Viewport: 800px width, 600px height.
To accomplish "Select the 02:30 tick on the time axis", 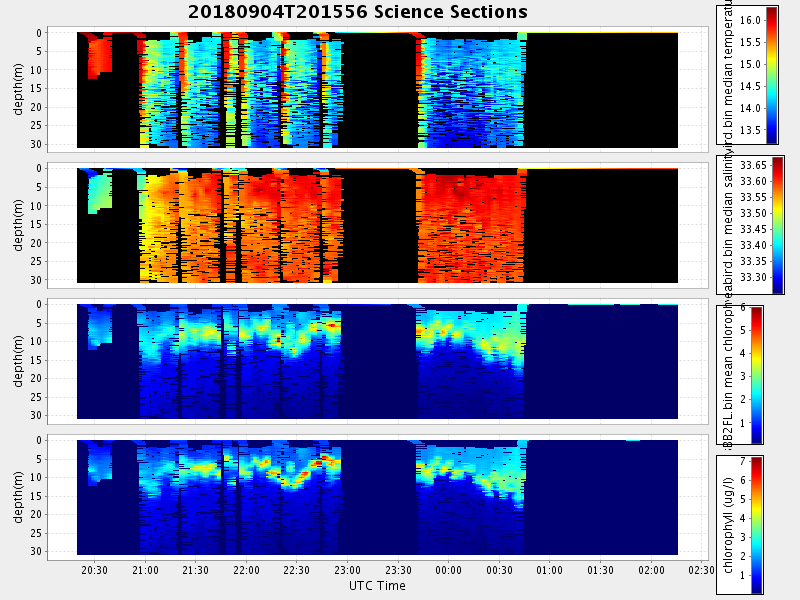I will click(701, 570).
